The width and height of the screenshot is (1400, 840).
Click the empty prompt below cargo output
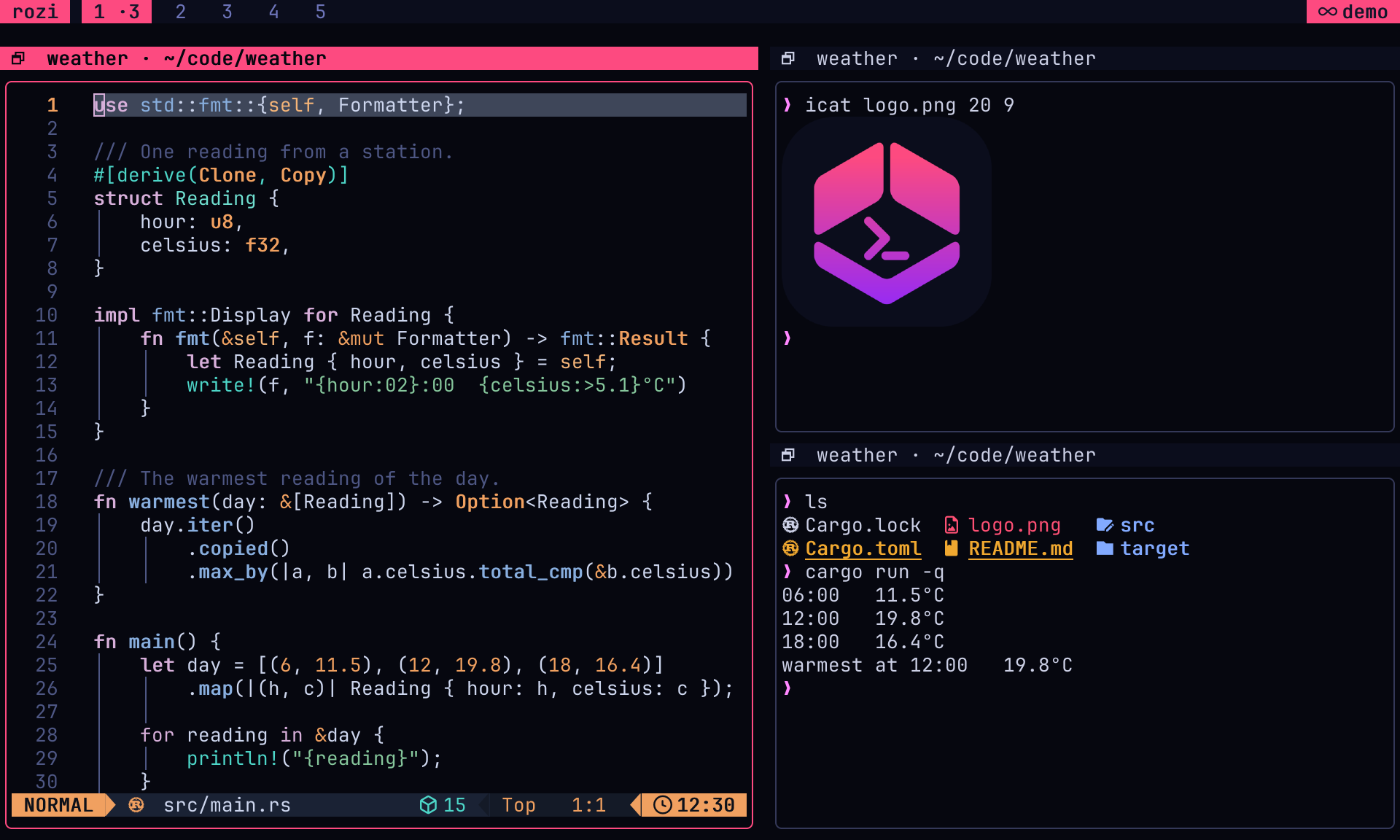[x=787, y=688]
